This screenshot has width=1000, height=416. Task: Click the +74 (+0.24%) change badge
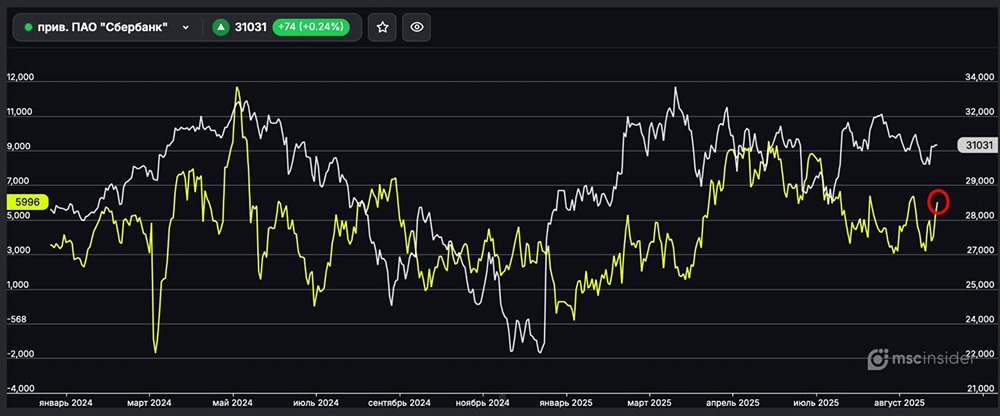point(310,28)
